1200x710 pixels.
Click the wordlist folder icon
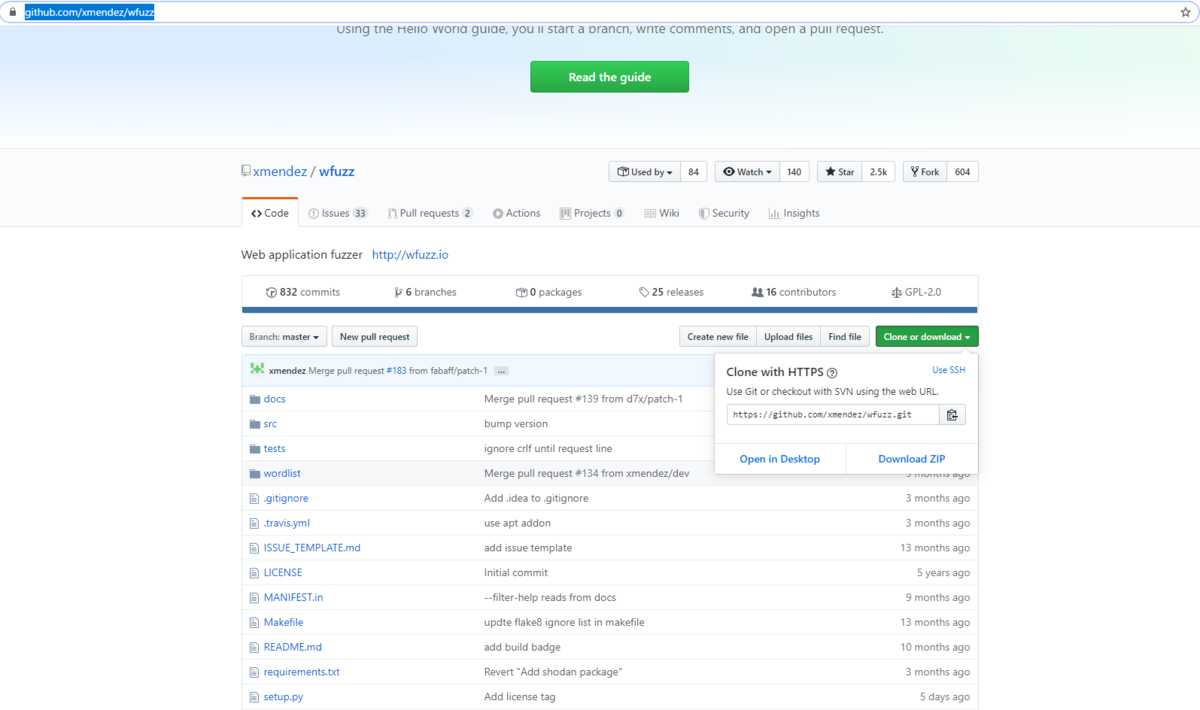[254, 473]
